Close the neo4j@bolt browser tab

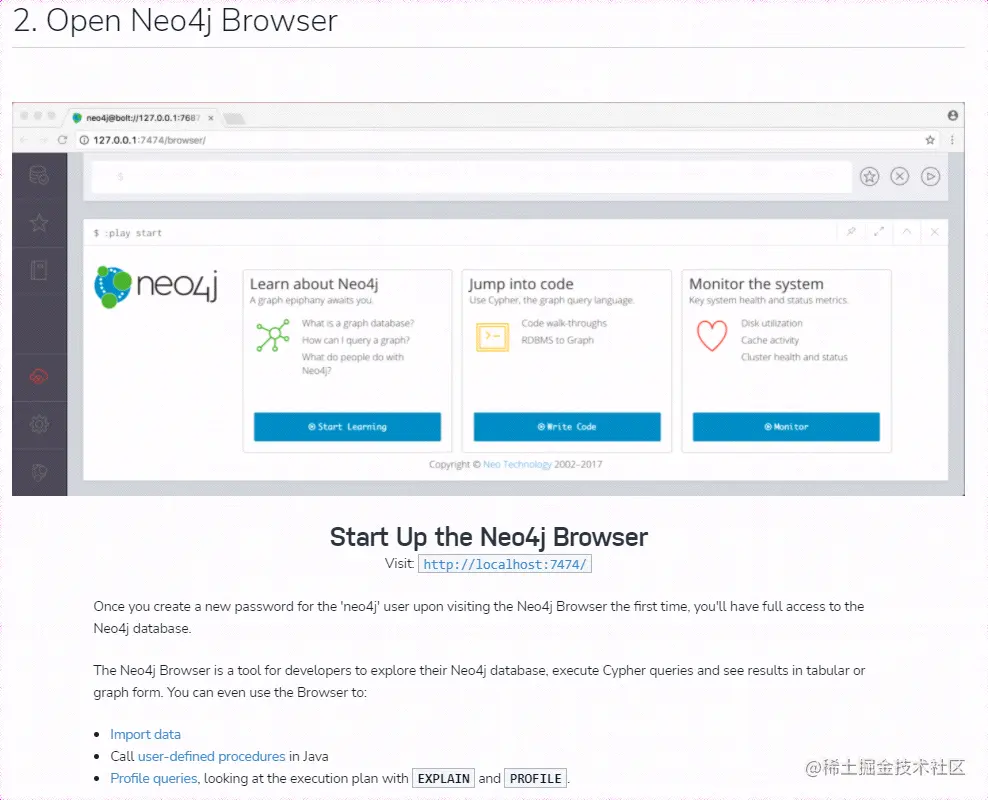[x=211, y=118]
